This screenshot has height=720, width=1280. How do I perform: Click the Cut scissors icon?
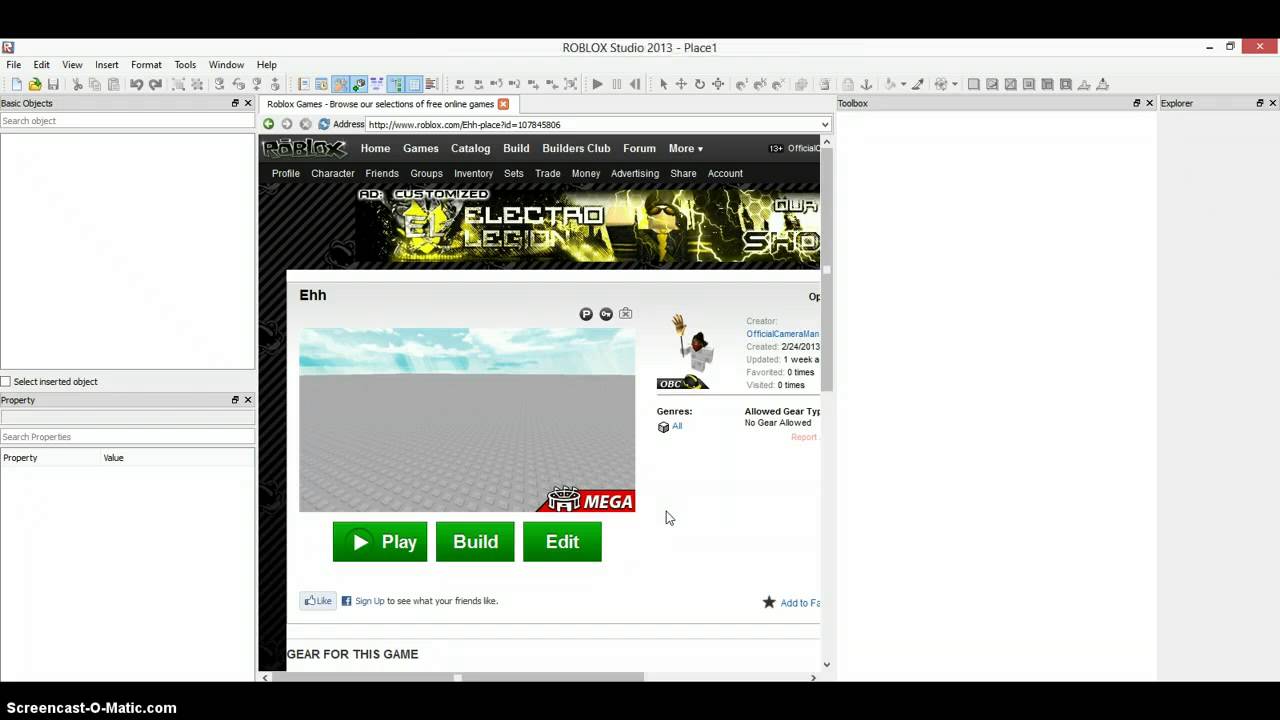pos(77,84)
